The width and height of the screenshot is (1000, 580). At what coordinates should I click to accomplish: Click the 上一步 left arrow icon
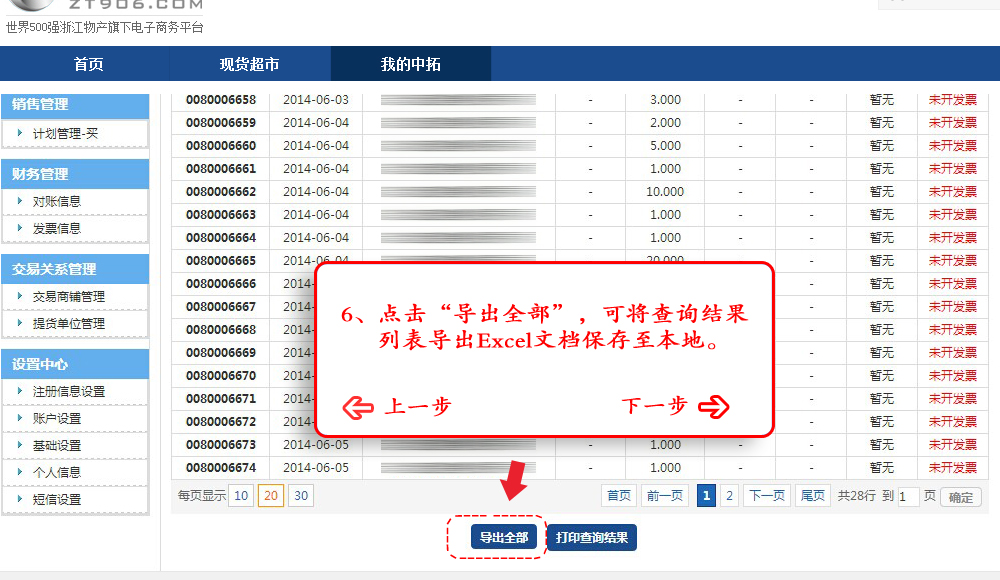point(358,406)
